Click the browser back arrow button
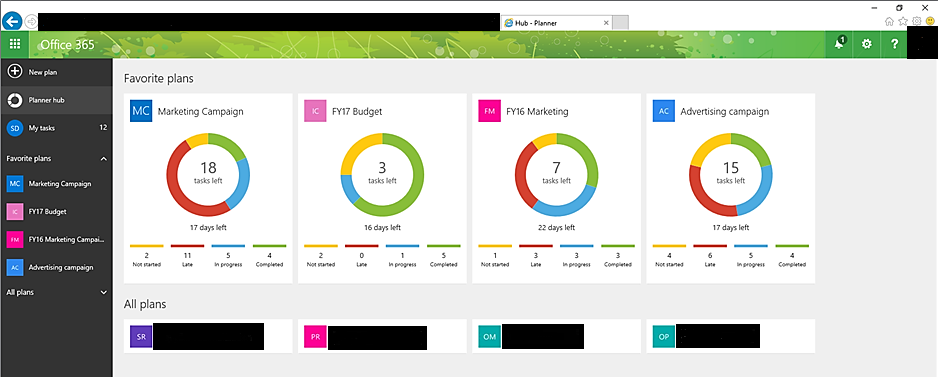Viewport: 938px width, 377px height. [x=12, y=22]
